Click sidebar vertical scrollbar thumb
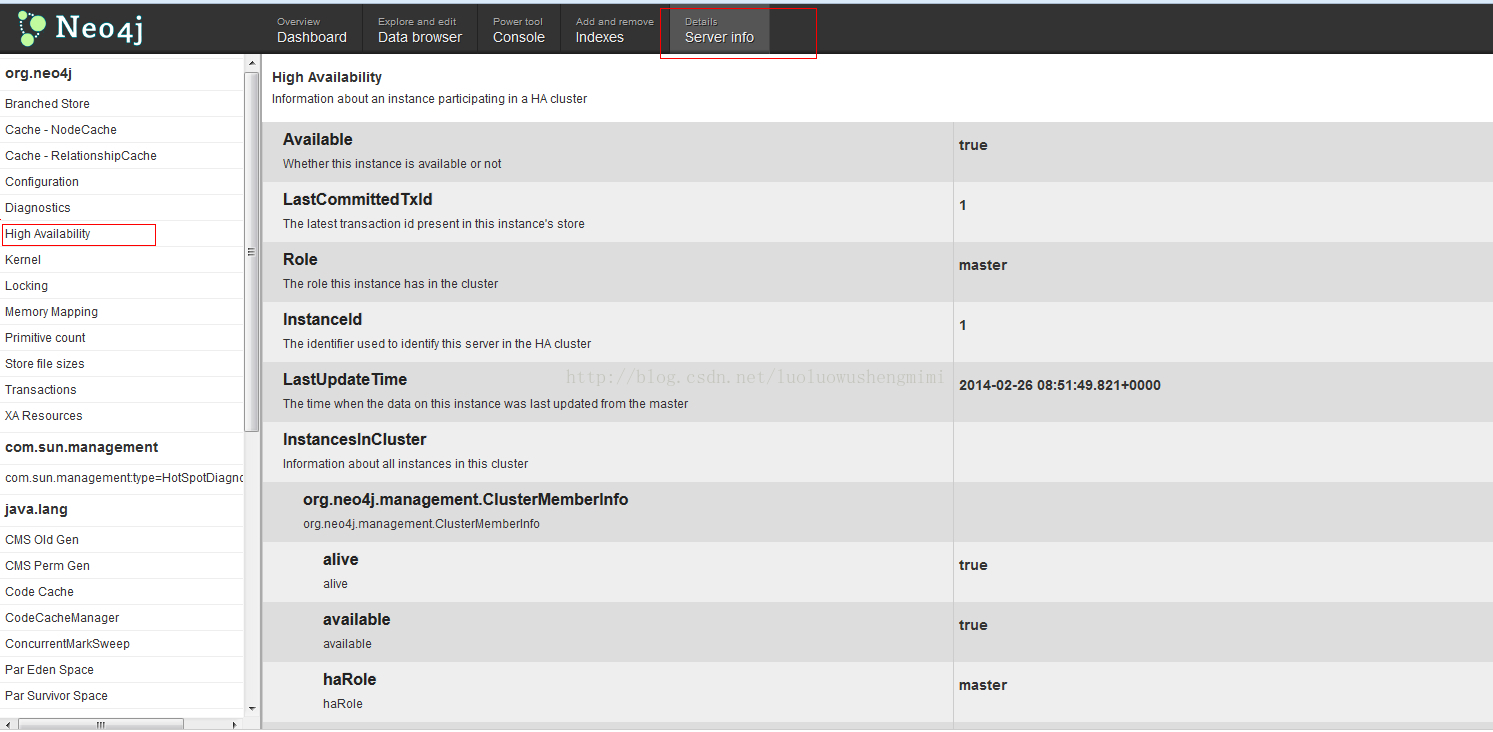The height and width of the screenshot is (732, 1493). pyautogui.click(x=252, y=252)
